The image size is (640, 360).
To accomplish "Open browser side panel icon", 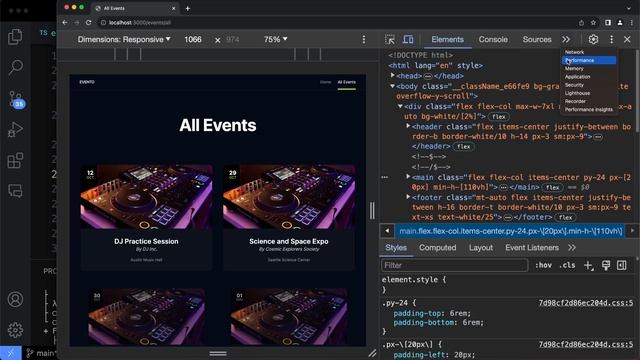I will (x=608, y=23).
